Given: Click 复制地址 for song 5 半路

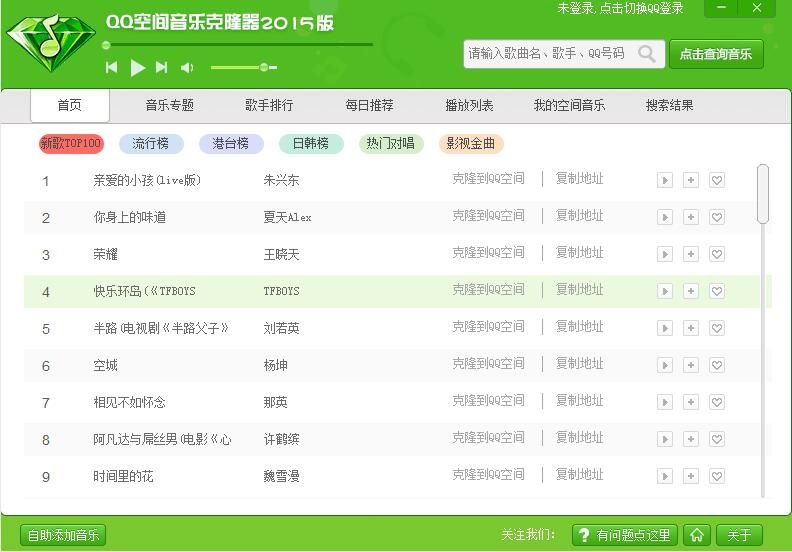Looking at the screenshot, I should pos(579,327).
